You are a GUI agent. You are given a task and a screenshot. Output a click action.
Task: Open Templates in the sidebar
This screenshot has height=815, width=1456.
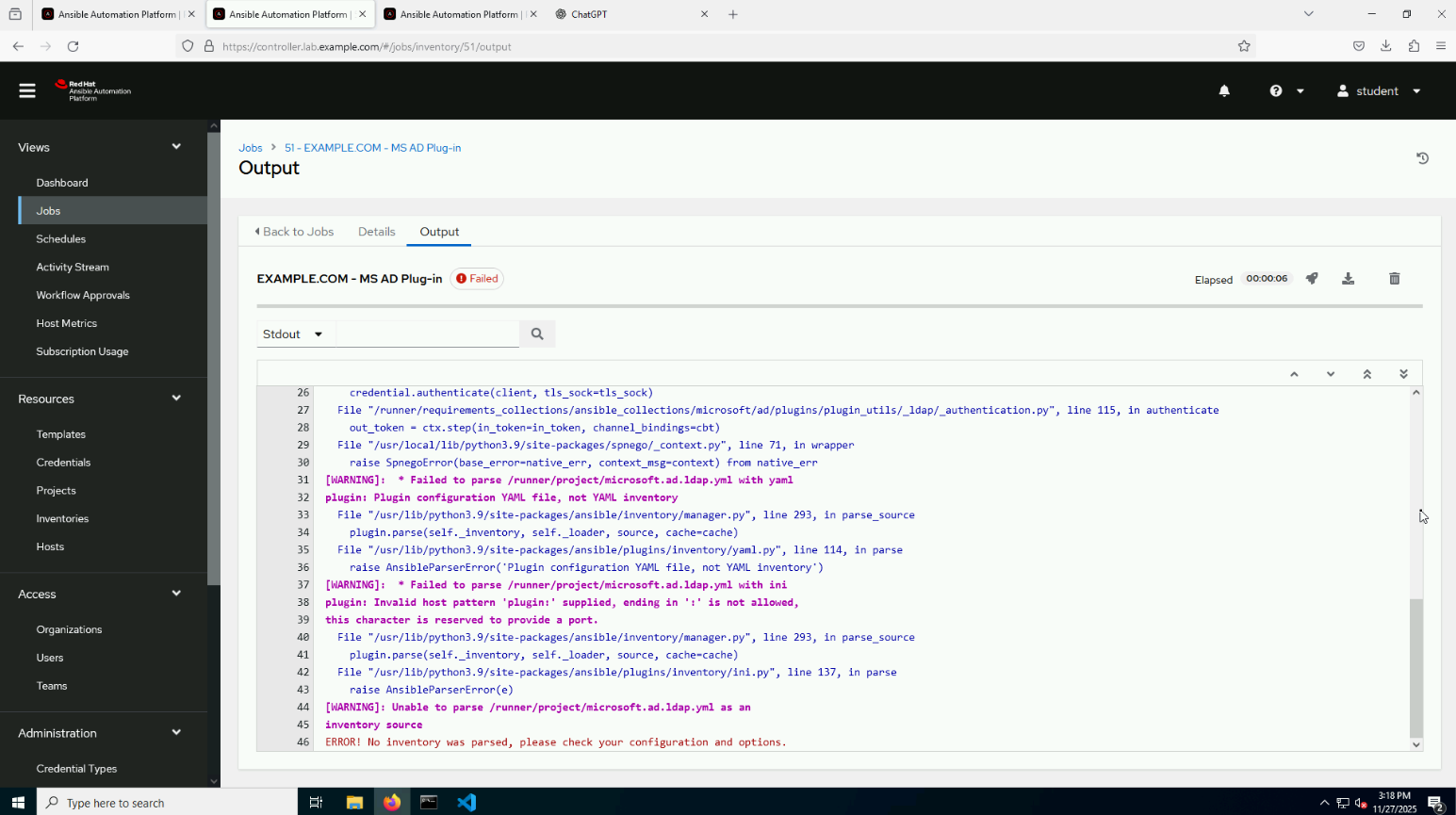click(x=61, y=434)
